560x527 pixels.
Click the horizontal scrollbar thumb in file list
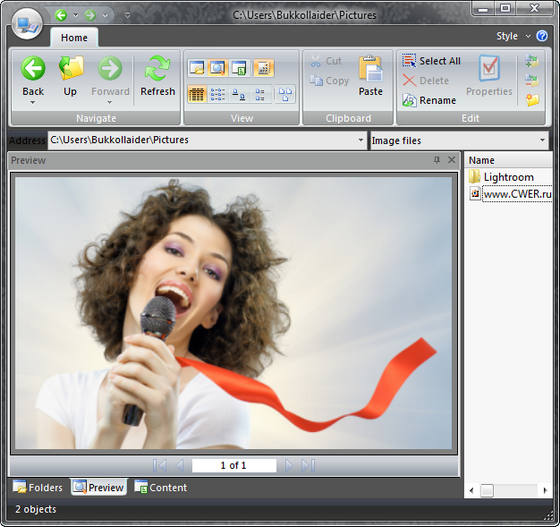click(486, 490)
